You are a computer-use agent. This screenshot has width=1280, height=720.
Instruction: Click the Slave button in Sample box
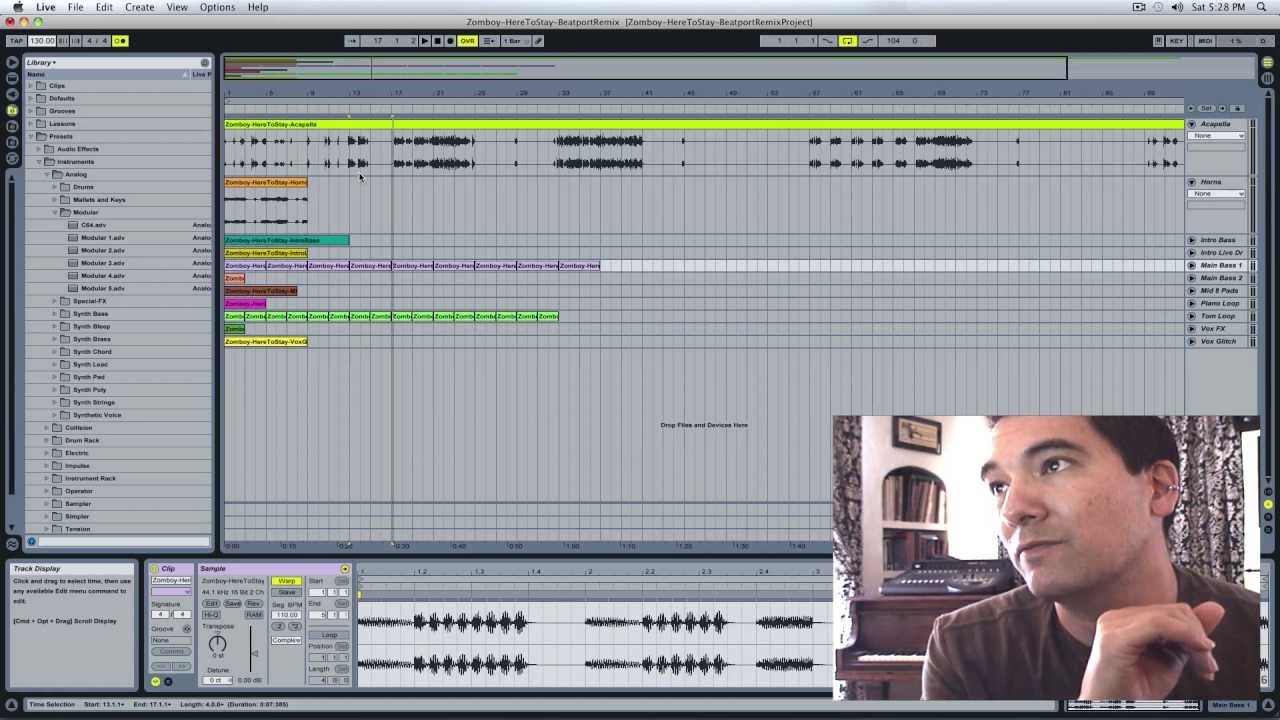click(x=287, y=592)
